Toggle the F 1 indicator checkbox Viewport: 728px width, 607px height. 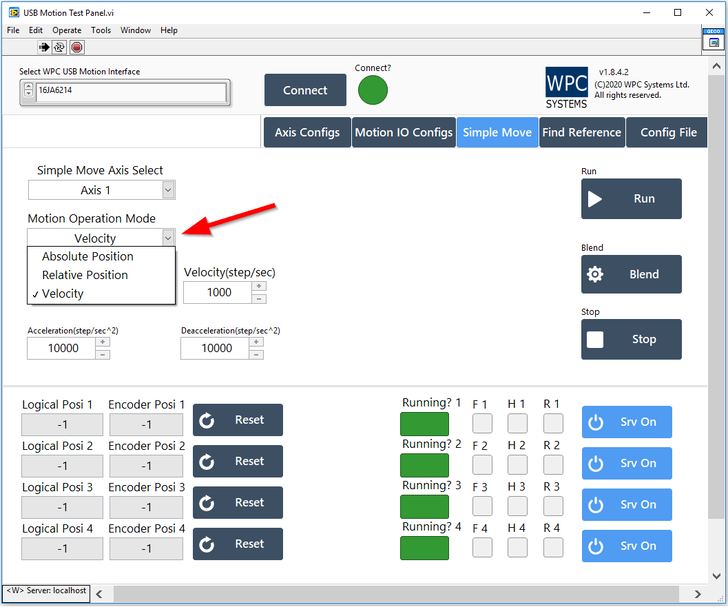(482, 423)
